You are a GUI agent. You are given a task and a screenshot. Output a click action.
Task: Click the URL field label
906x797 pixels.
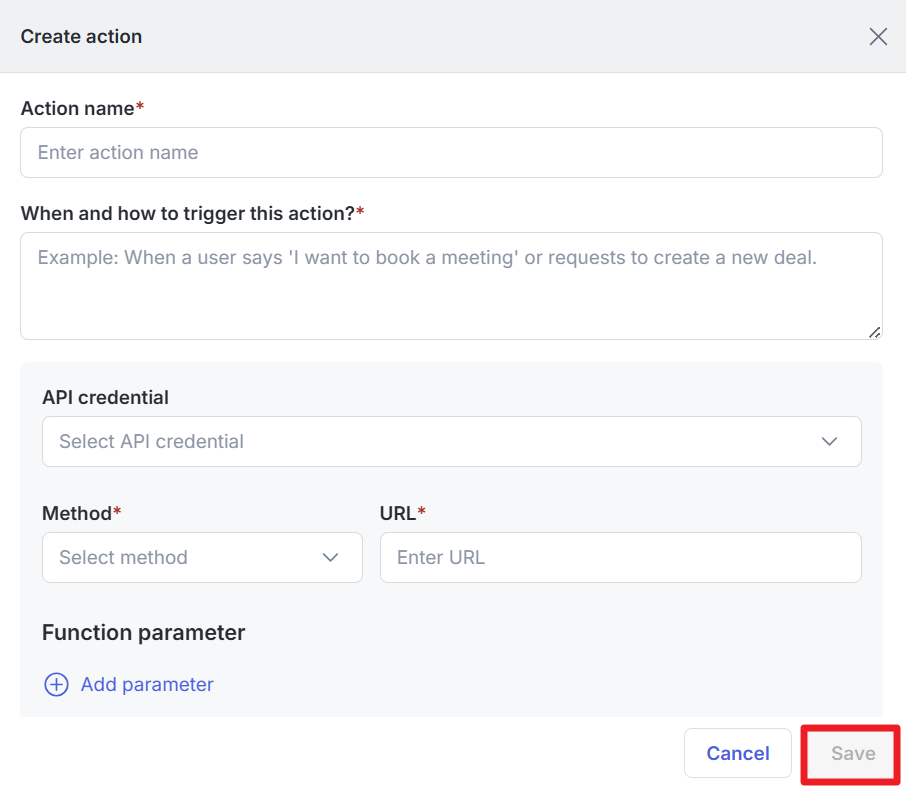tap(398, 513)
